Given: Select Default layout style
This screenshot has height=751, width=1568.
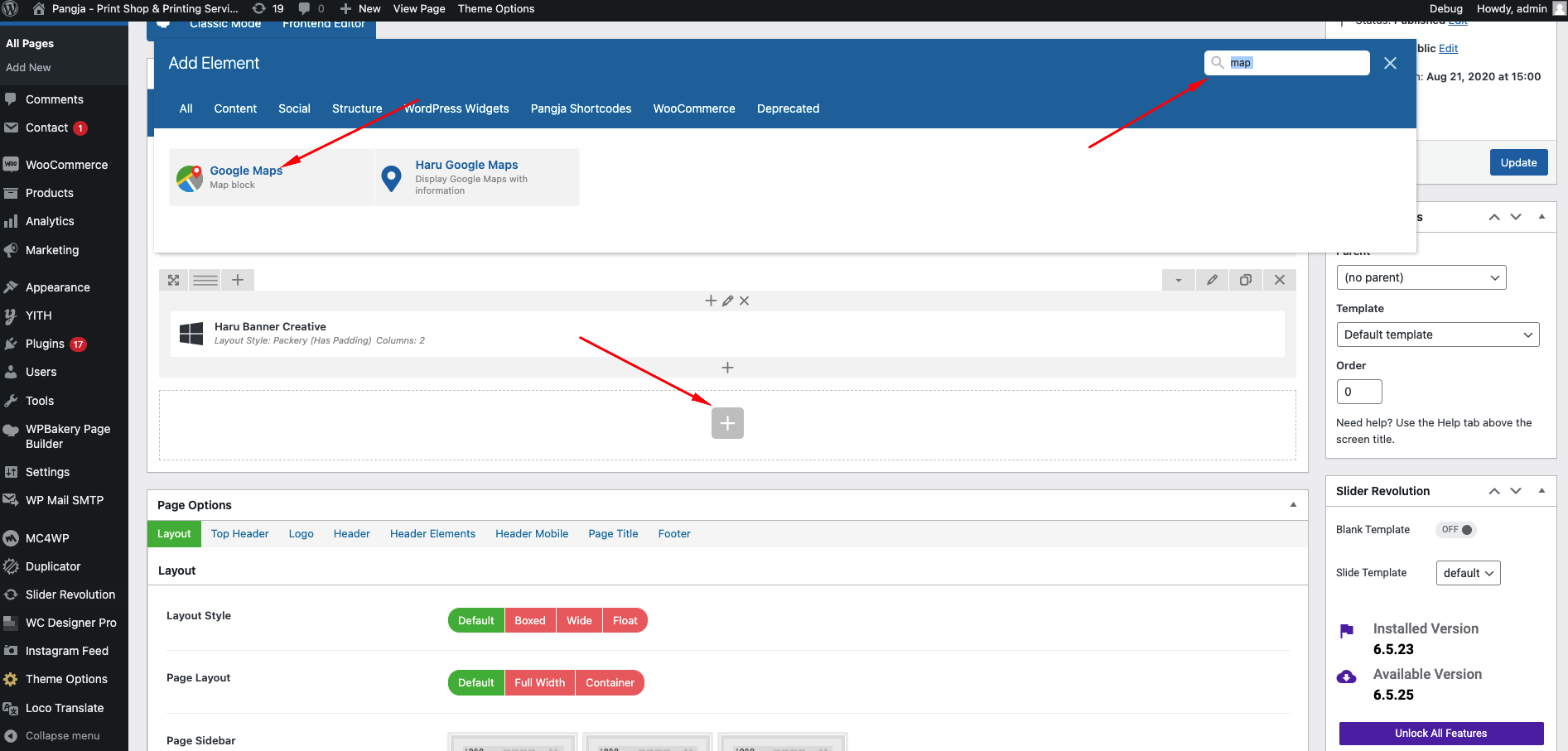Looking at the screenshot, I should (x=476, y=620).
